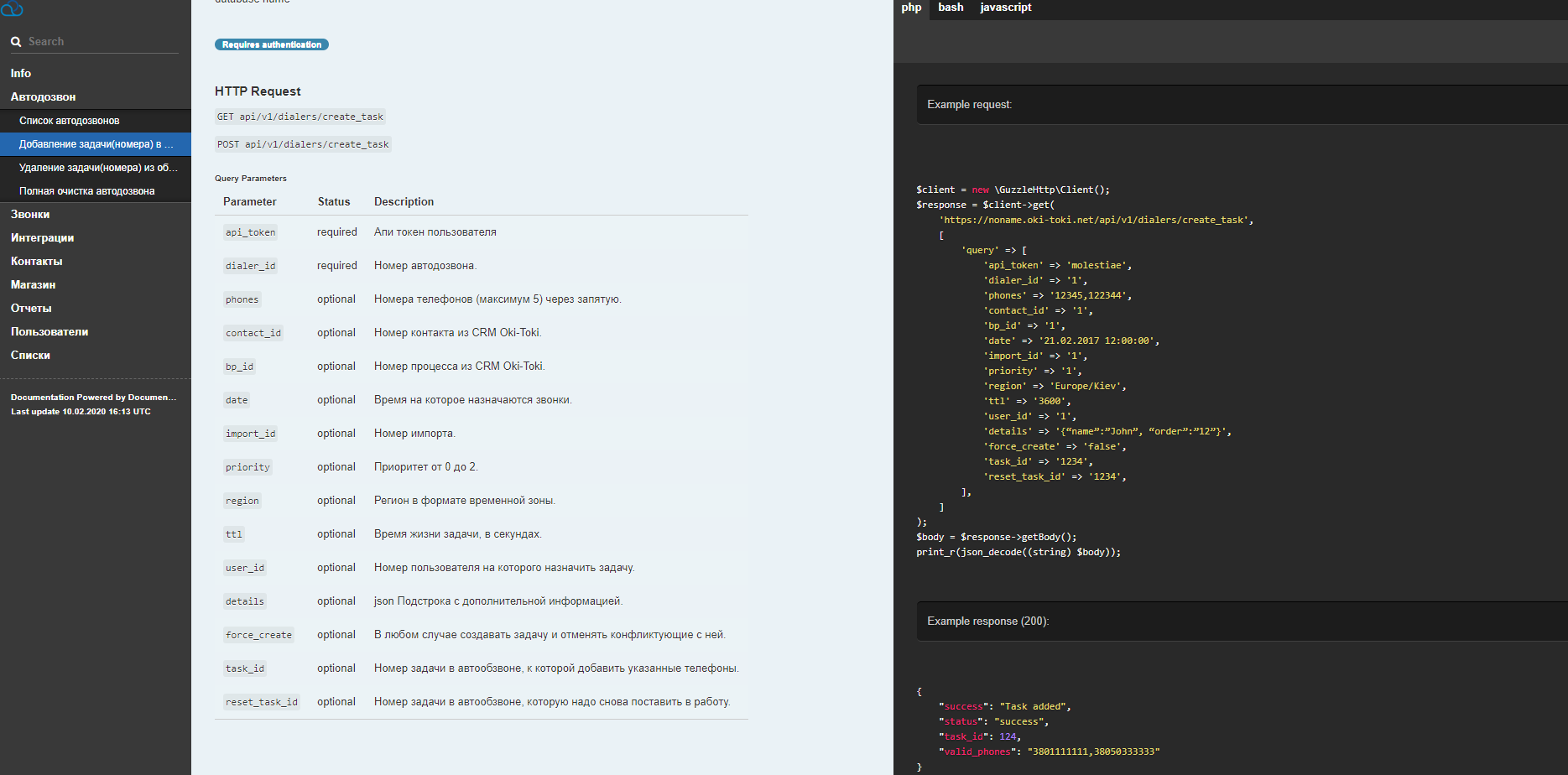Open the Info section
The height and width of the screenshot is (775, 1568).
coord(21,74)
